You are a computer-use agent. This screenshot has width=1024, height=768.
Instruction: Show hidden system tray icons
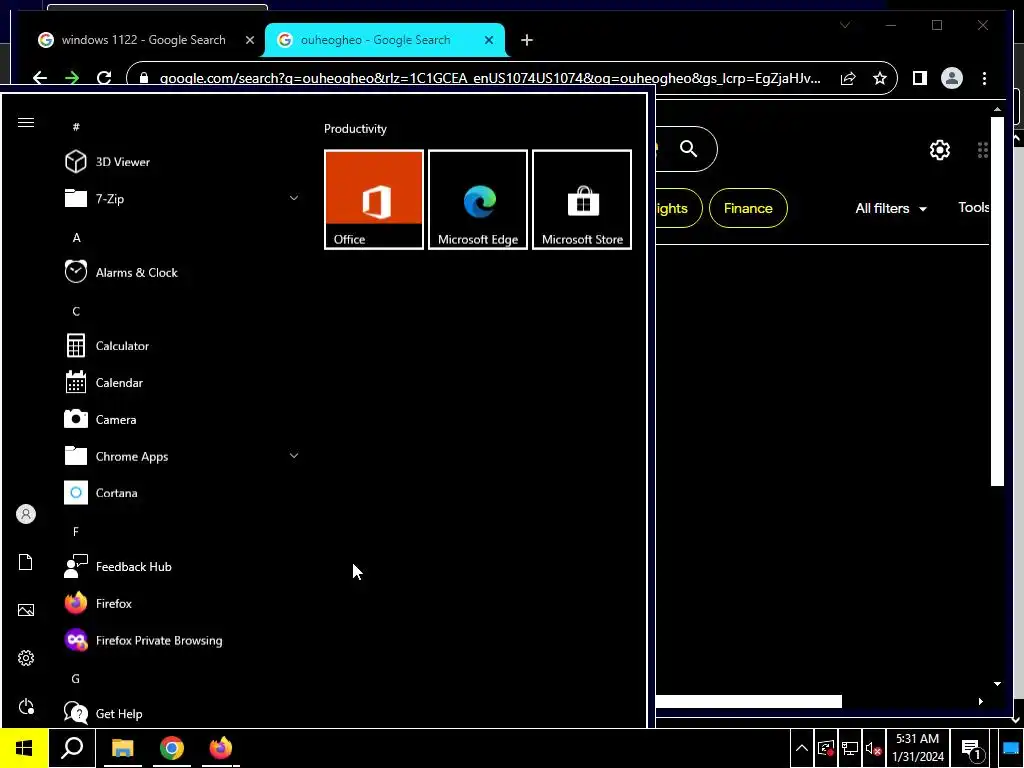[802, 748]
